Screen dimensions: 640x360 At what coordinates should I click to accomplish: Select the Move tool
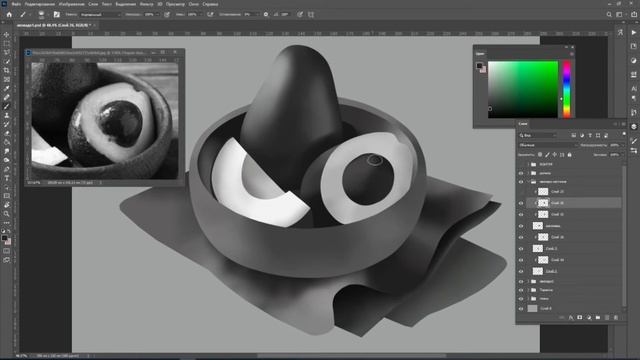tap(7, 35)
